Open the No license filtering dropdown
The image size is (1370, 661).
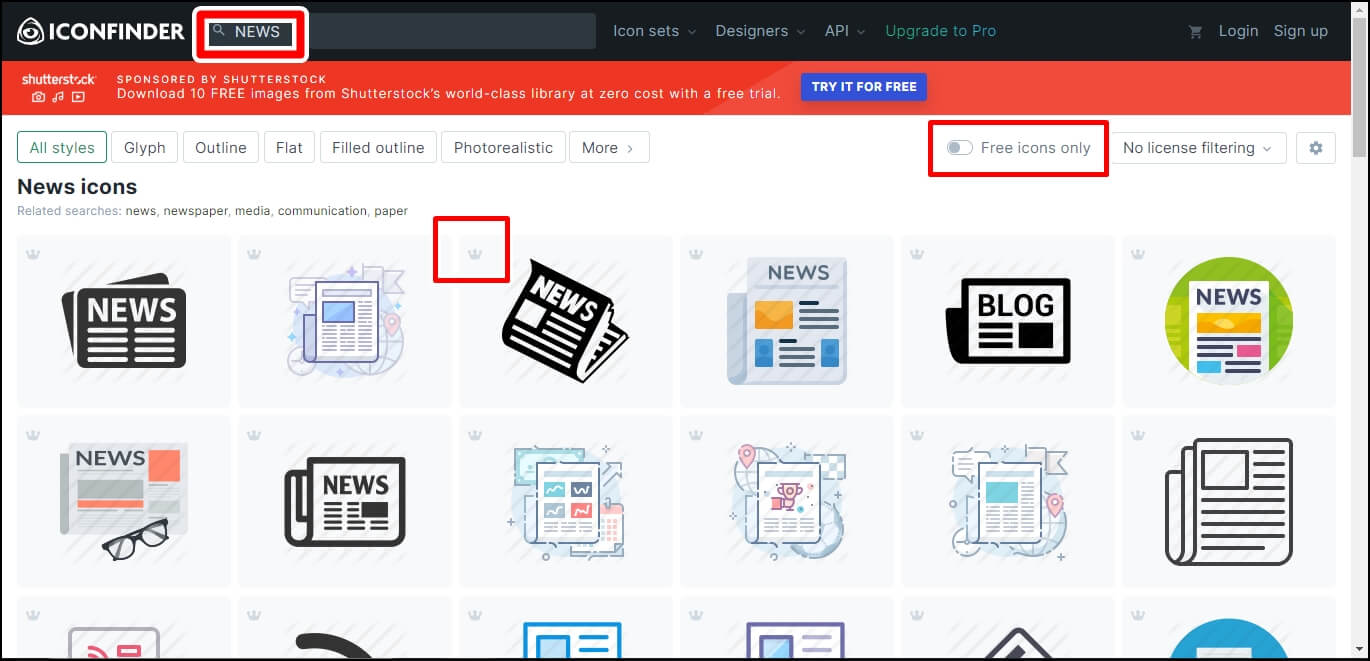1198,148
